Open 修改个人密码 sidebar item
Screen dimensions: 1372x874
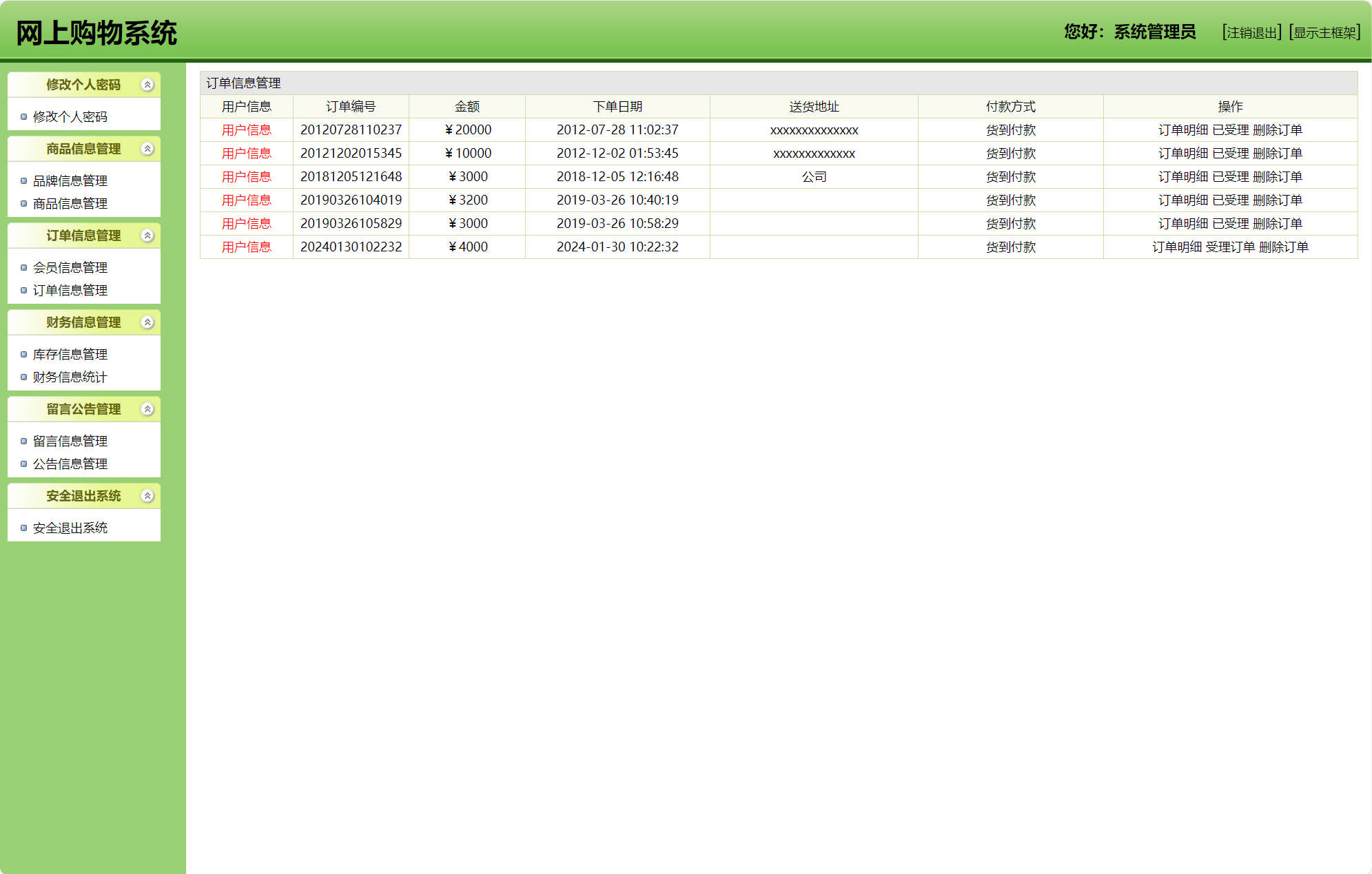point(70,117)
